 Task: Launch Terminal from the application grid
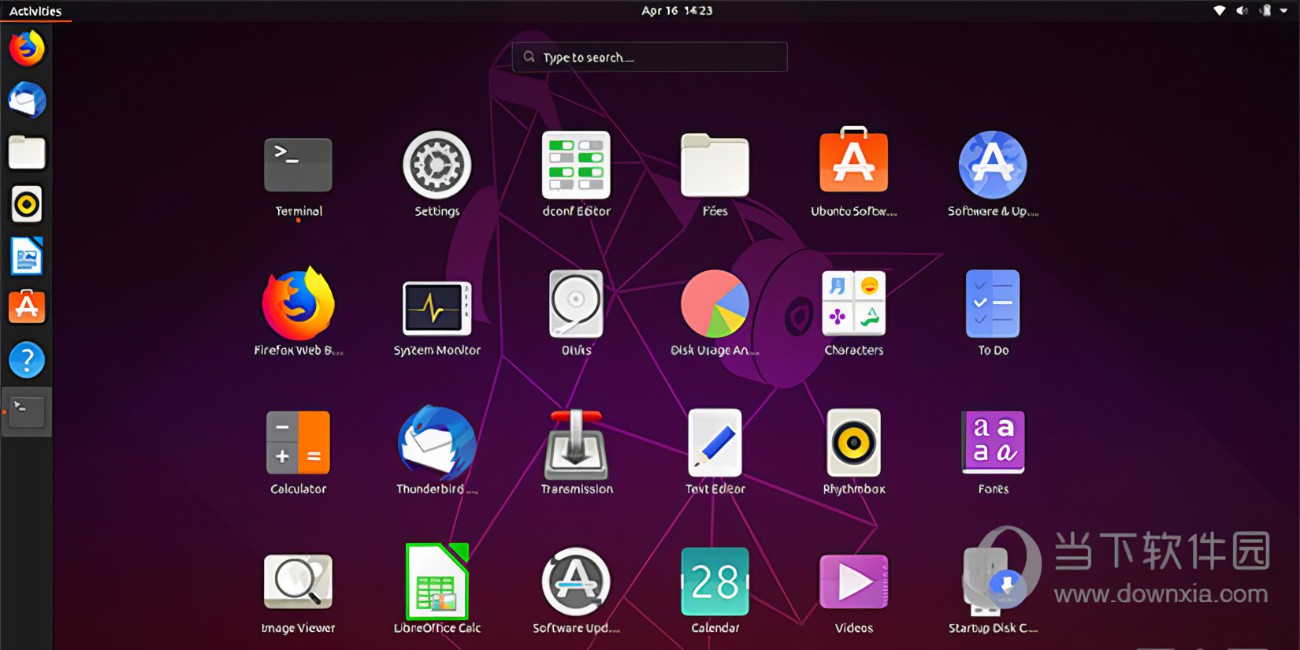(x=298, y=165)
